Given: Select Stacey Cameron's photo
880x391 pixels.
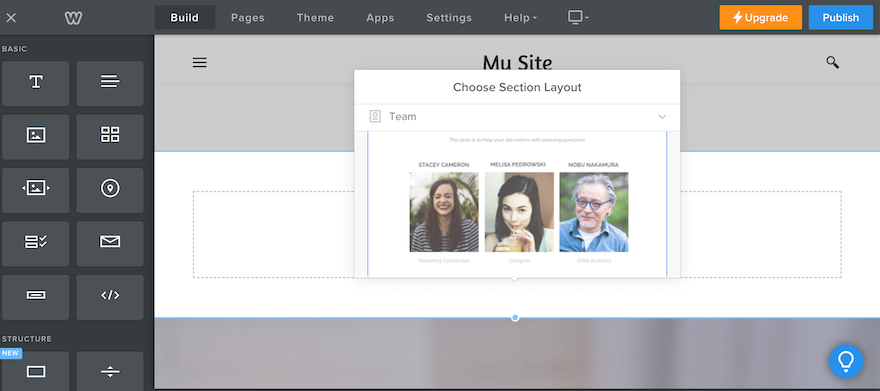Looking at the screenshot, I should [444, 212].
